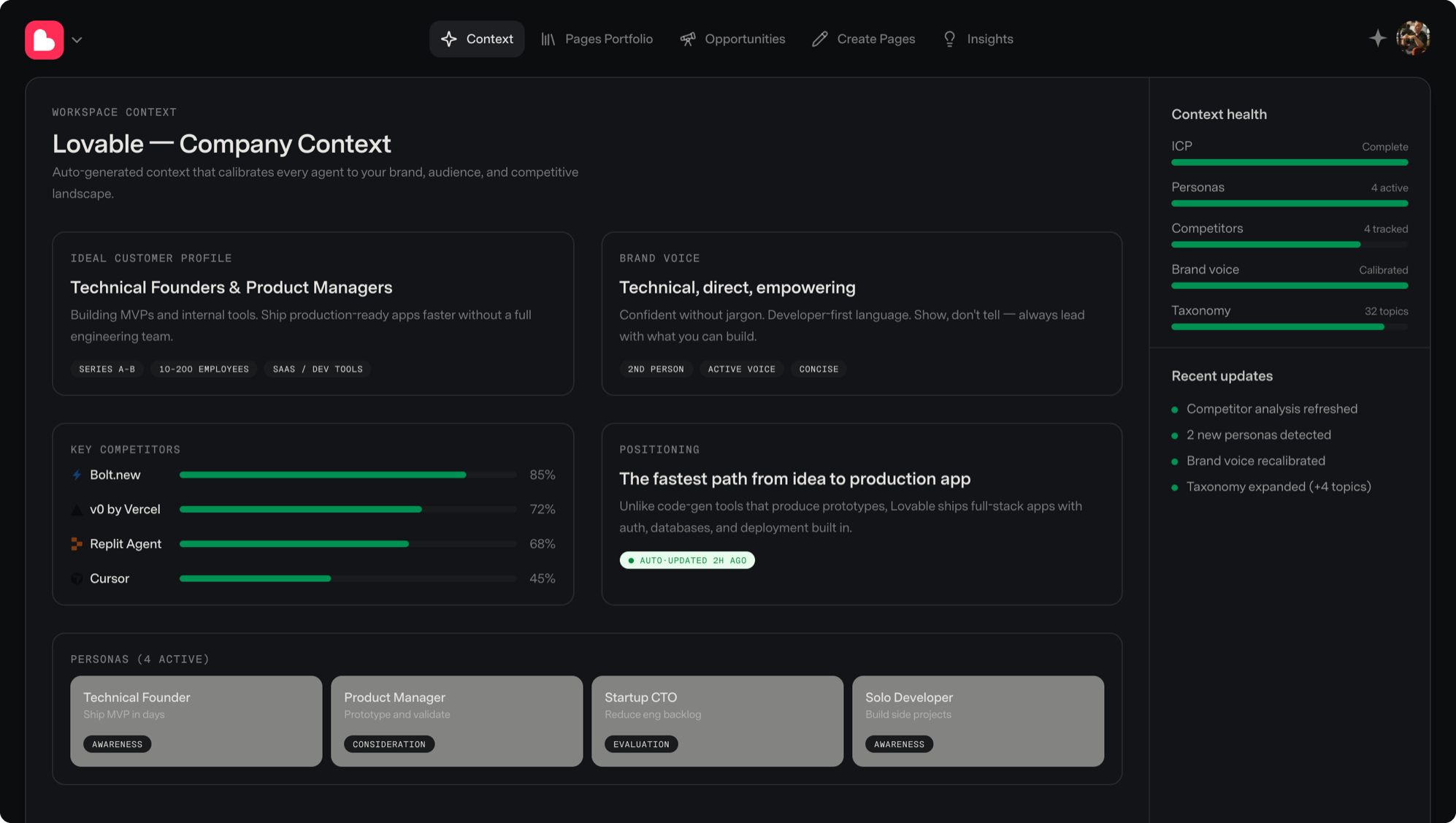Open the Insights tab

[978, 39]
